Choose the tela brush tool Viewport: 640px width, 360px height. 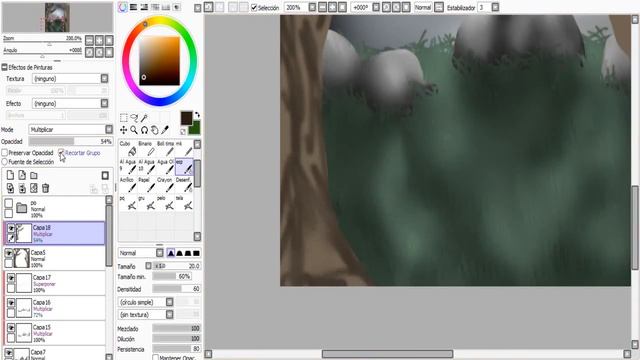(184, 203)
